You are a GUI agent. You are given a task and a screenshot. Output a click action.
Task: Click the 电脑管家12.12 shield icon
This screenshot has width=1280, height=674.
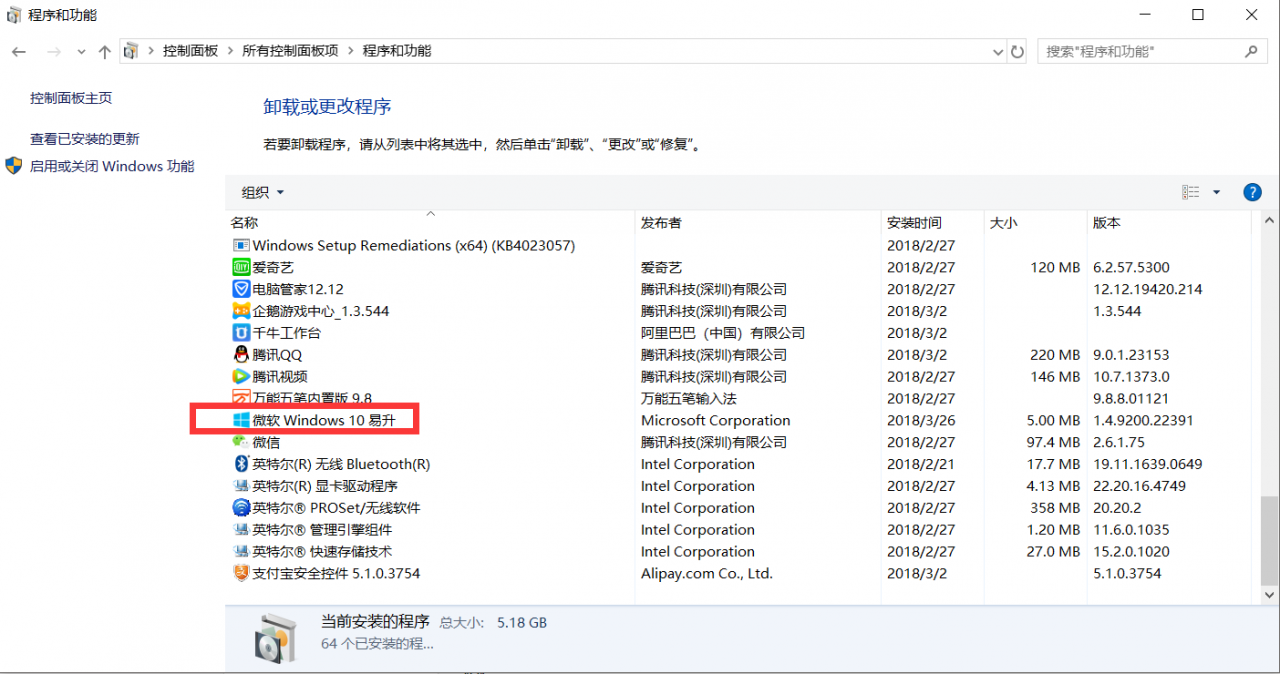pos(241,289)
